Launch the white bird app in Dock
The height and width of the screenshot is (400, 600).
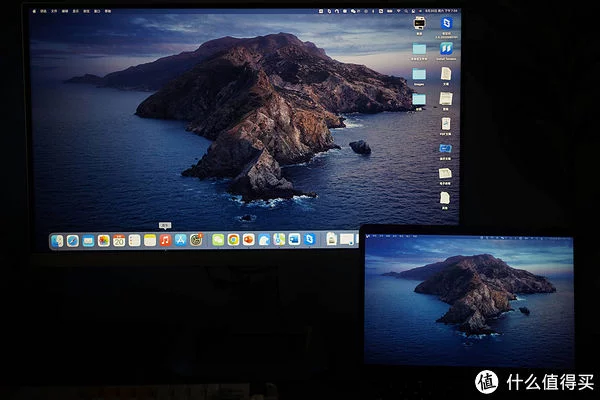click(264, 240)
